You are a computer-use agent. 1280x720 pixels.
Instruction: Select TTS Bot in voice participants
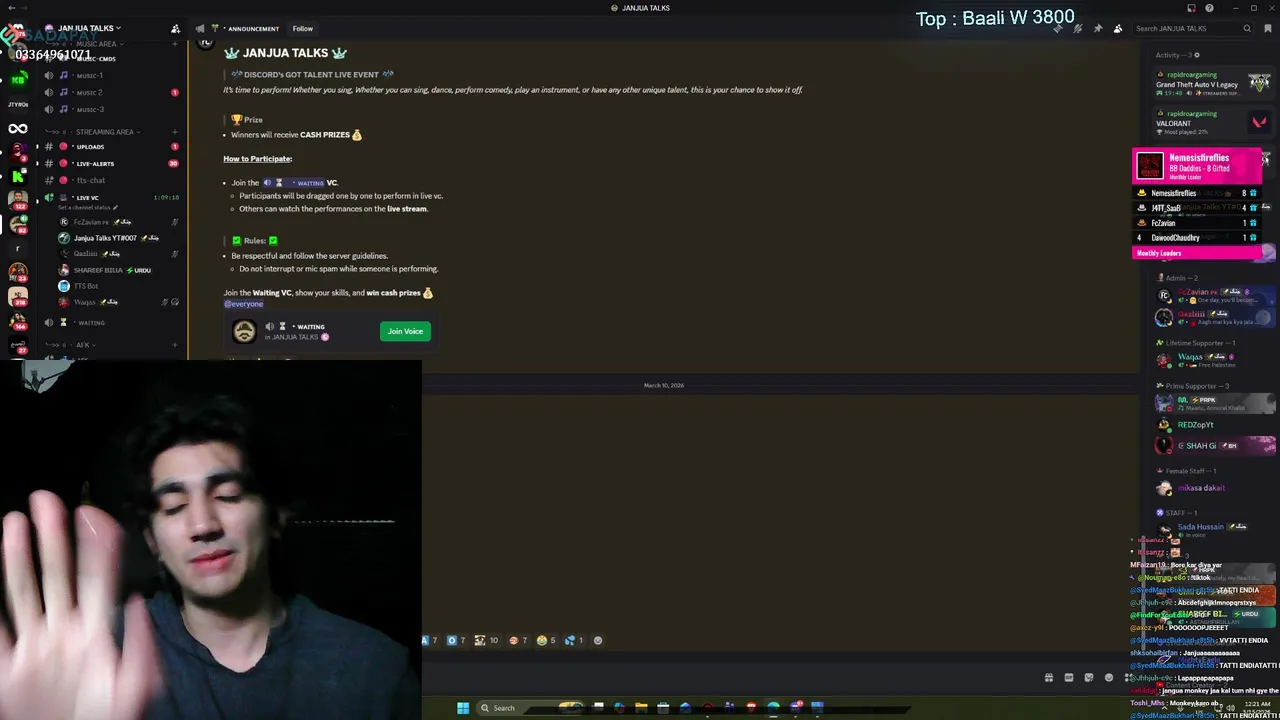click(x=116, y=286)
